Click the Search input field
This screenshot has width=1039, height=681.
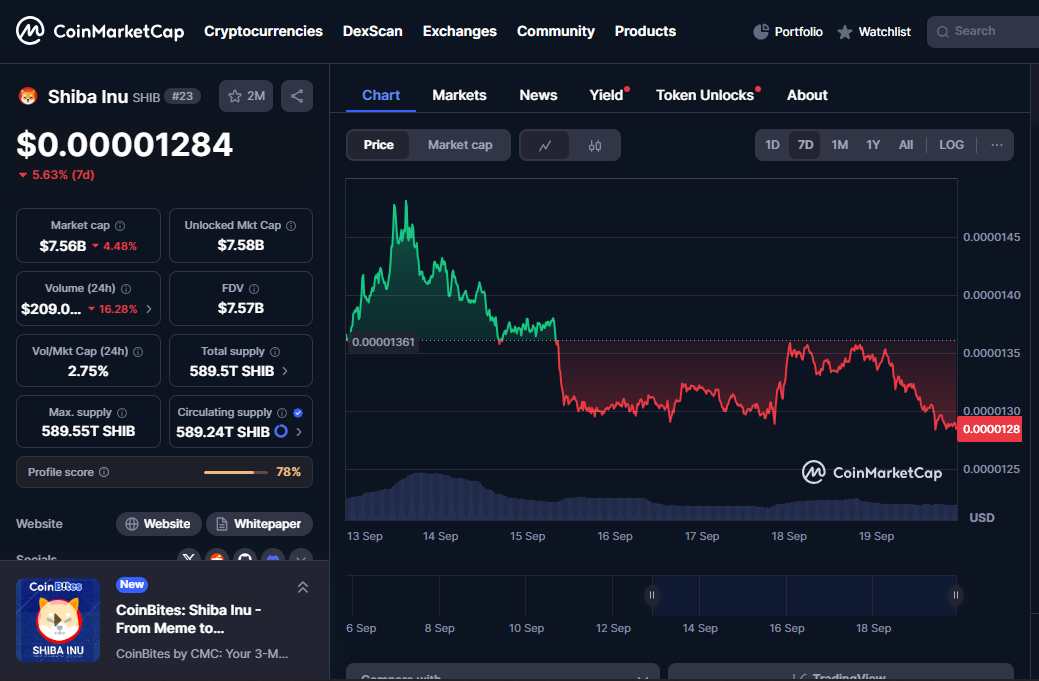pos(983,32)
